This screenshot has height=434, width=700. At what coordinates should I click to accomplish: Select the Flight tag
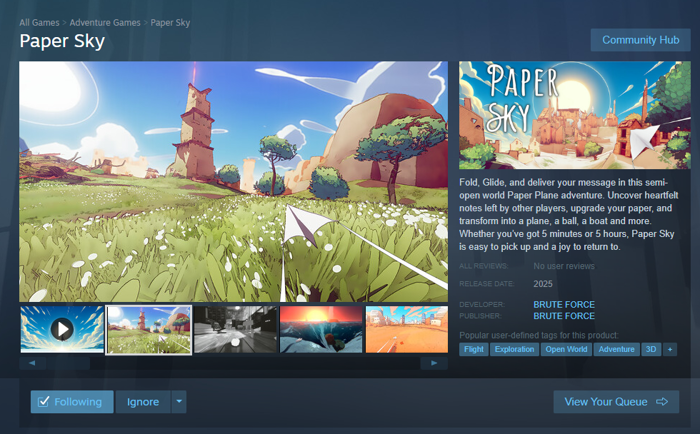(474, 349)
